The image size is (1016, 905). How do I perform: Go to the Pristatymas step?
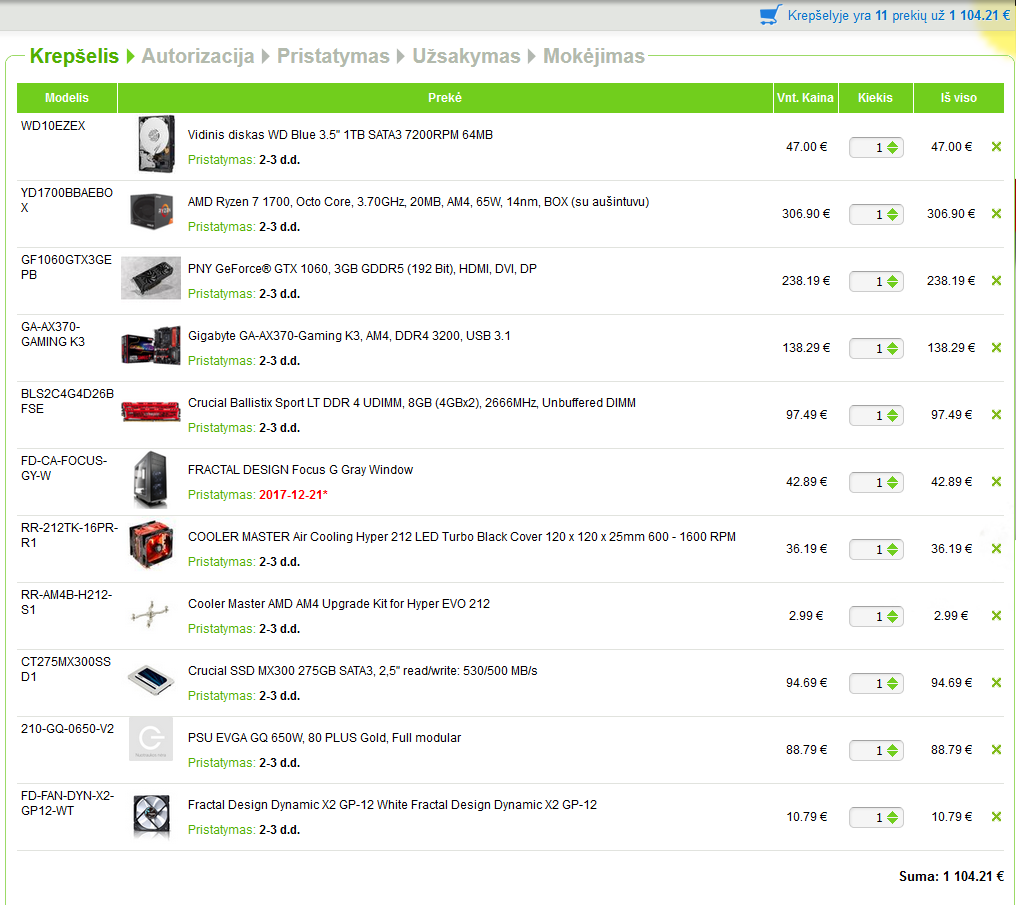click(333, 56)
